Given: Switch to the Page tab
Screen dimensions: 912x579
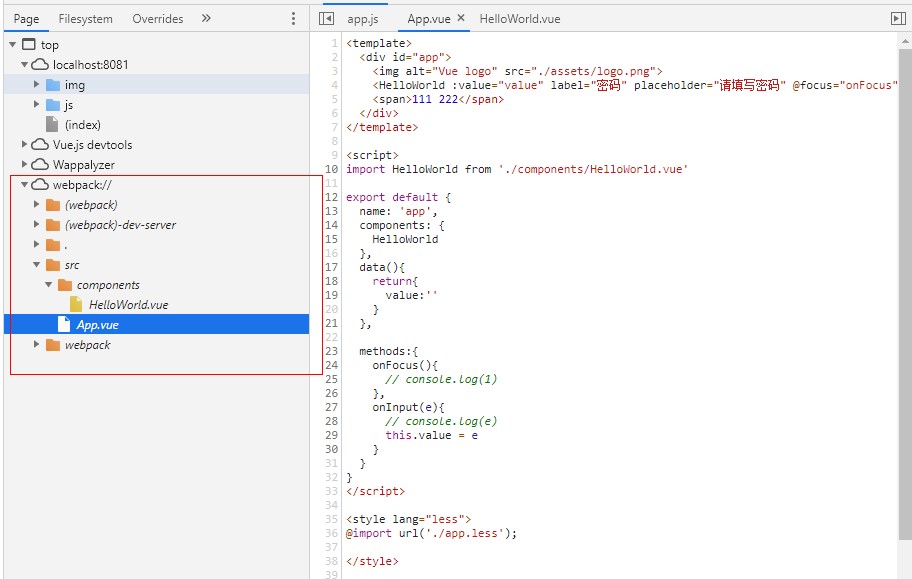Looking at the screenshot, I should [x=26, y=19].
